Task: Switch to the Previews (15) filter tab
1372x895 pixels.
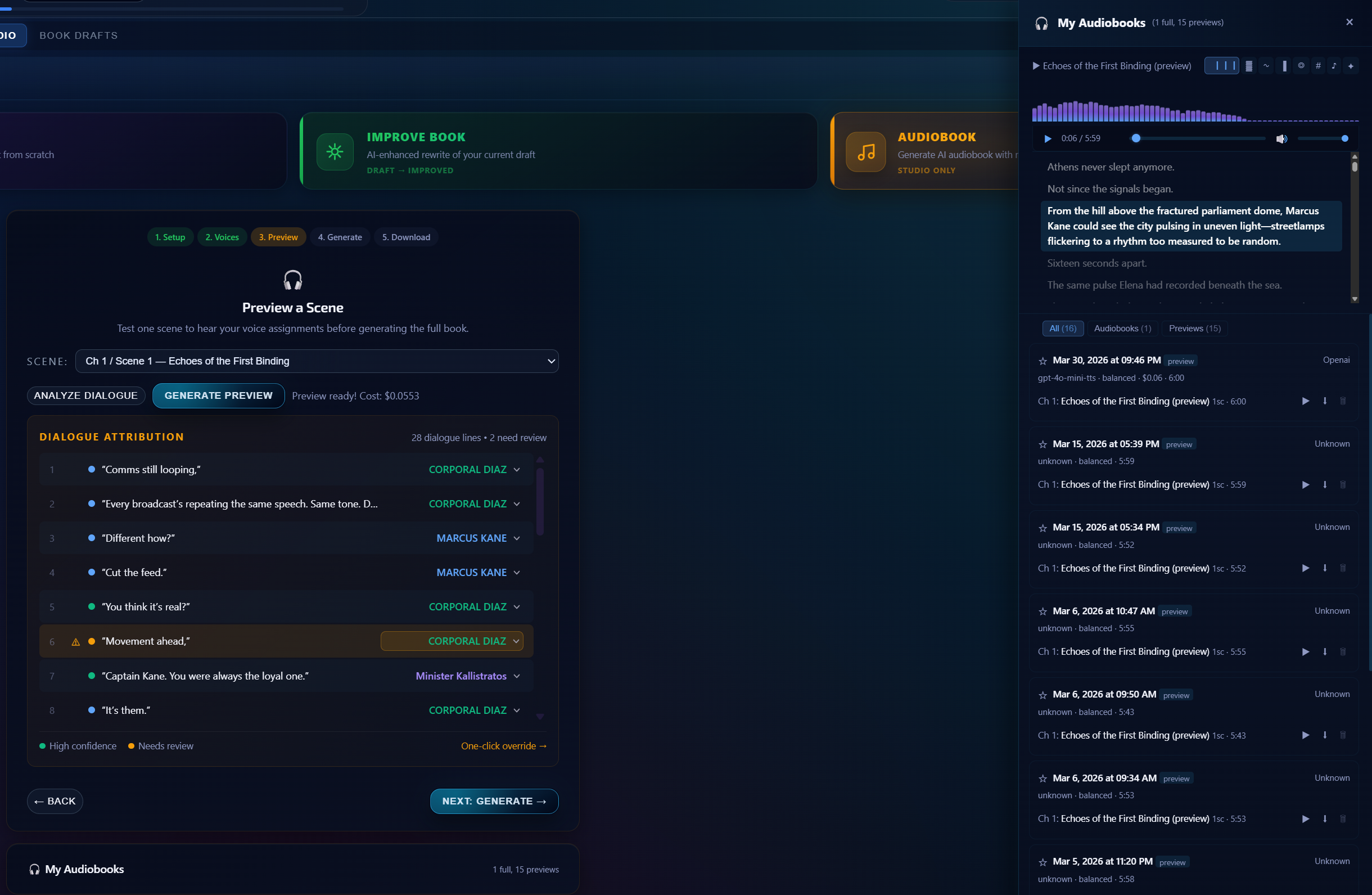Action: pyautogui.click(x=1194, y=329)
